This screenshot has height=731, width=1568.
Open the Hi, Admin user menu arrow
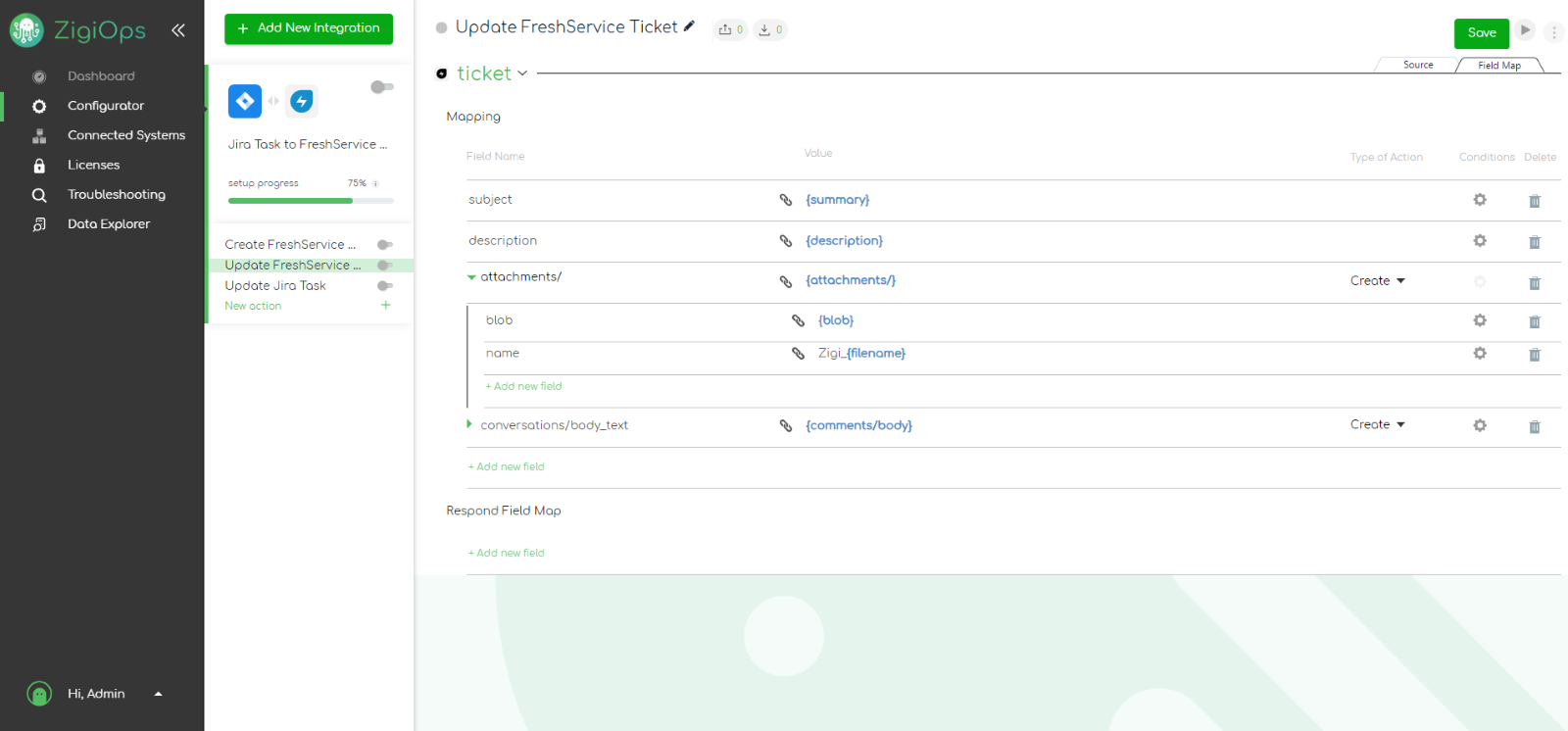pyautogui.click(x=159, y=694)
